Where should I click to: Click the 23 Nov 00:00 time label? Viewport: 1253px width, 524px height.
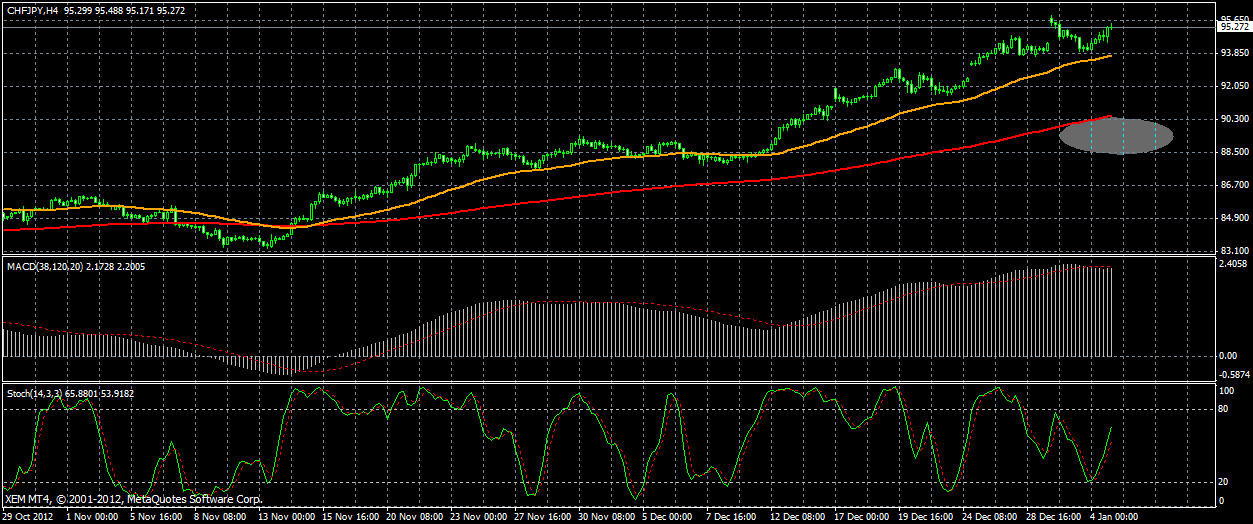click(478, 517)
